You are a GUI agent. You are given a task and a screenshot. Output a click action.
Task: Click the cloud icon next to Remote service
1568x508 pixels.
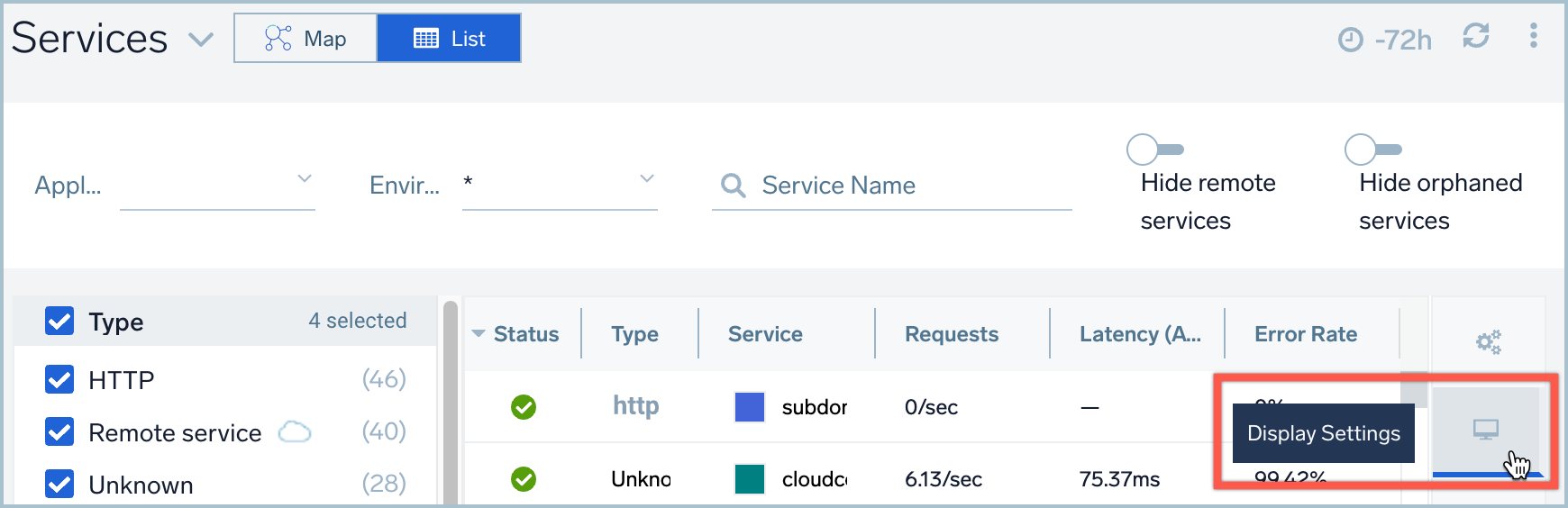pos(295,432)
